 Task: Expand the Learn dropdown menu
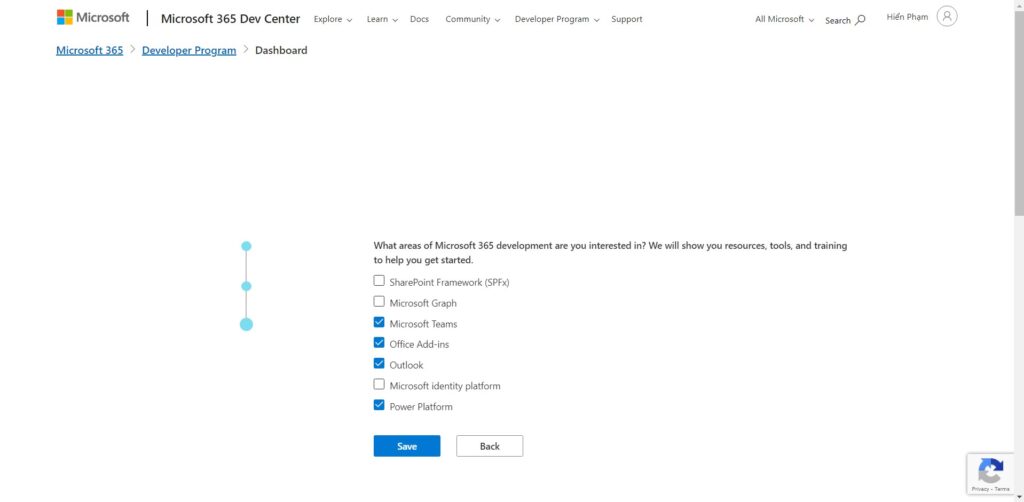(x=382, y=19)
